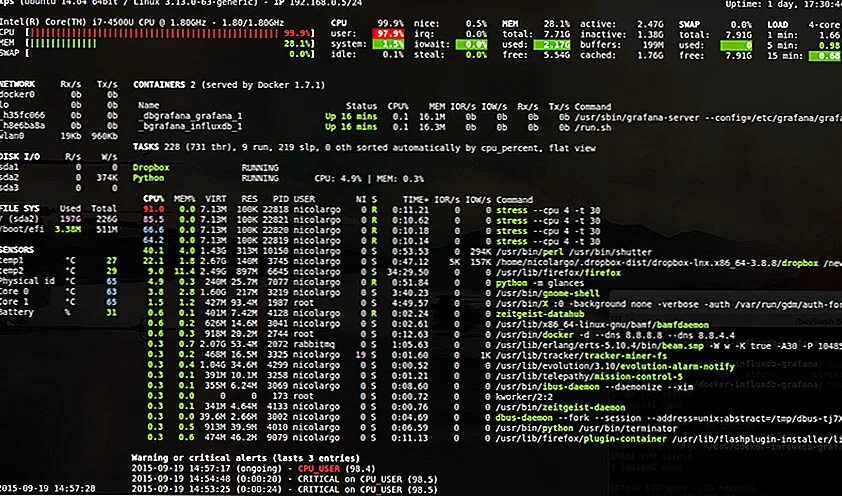Click the NETWORK section header
The image size is (842, 496).
pos(17,84)
